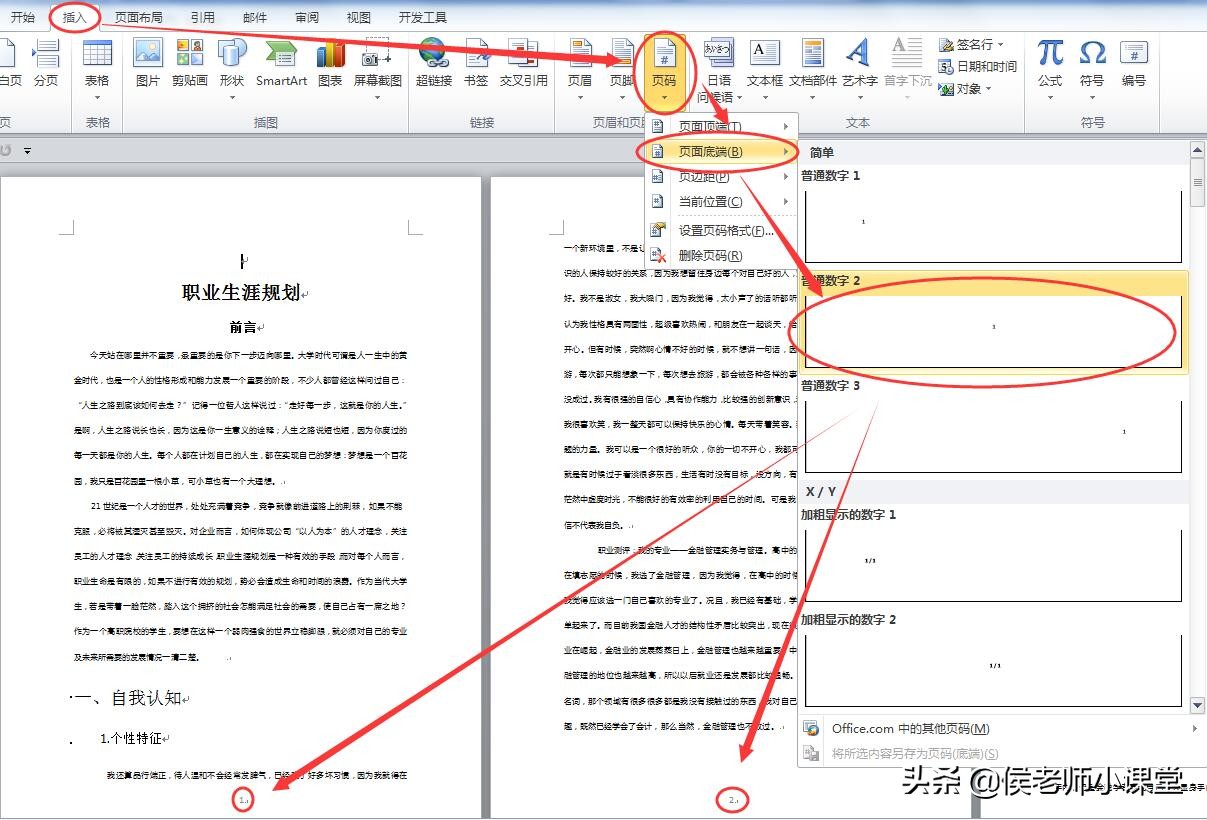Click the 形状 (Shapes) icon
Viewport: 1207px width, 820px height.
pyautogui.click(x=231, y=63)
